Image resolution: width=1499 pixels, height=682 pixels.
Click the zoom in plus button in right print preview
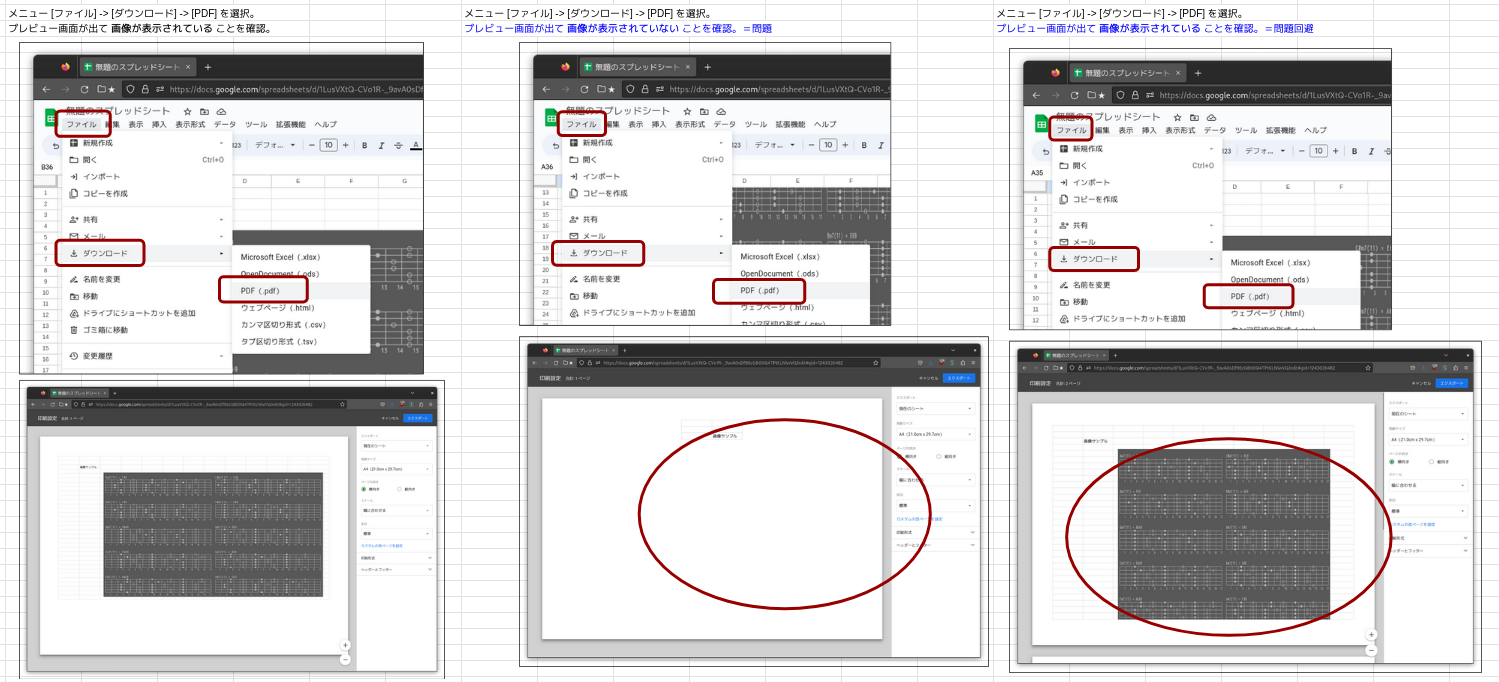tap(1371, 634)
